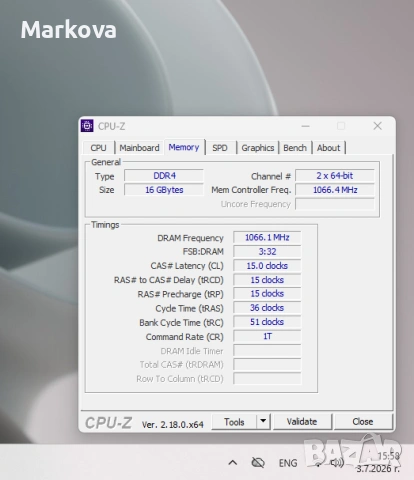Click Cycle Time value 36 clocks
Image resolution: width=414 pixels, height=480 pixels.
267,308
